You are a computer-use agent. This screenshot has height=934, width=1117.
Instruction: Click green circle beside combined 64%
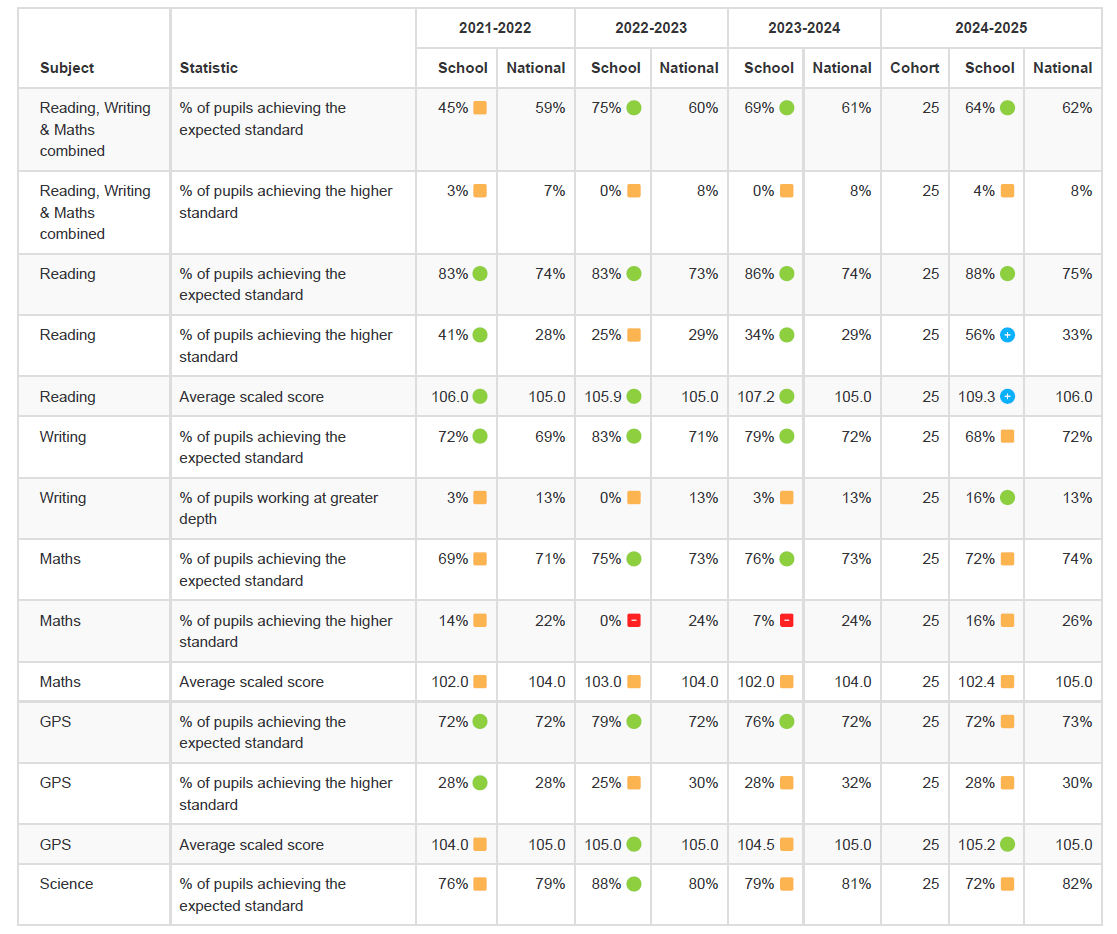[1007, 108]
